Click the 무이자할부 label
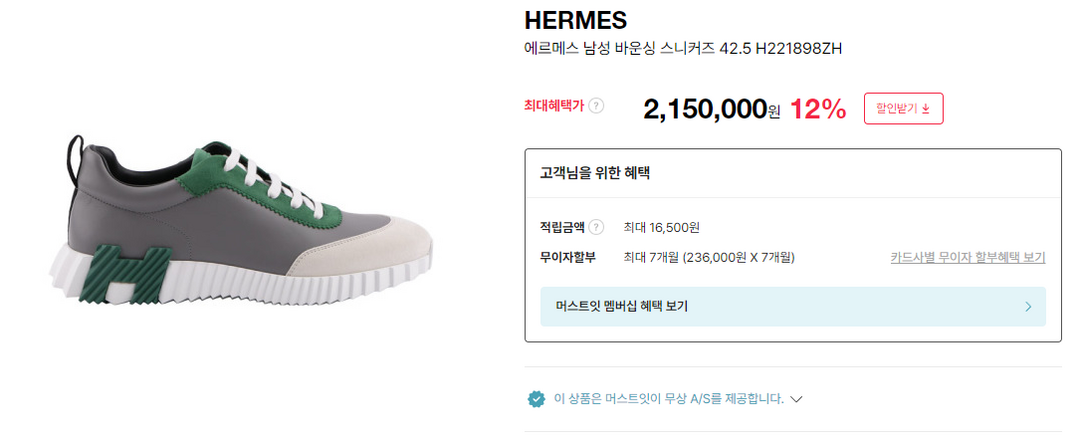 click(x=567, y=257)
